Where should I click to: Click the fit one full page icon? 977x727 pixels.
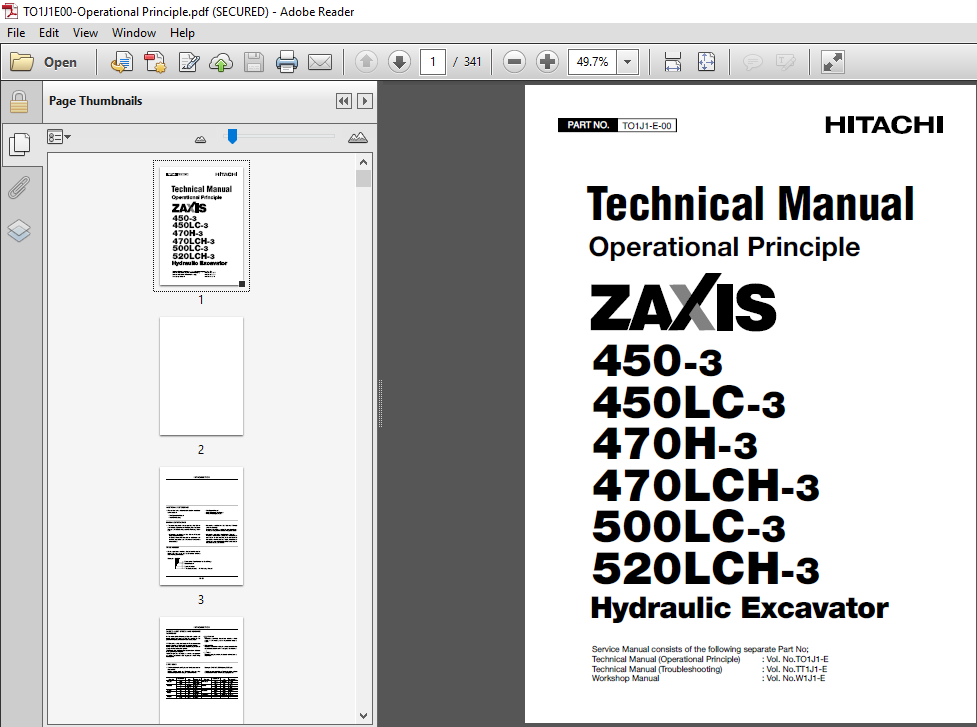click(706, 62)
